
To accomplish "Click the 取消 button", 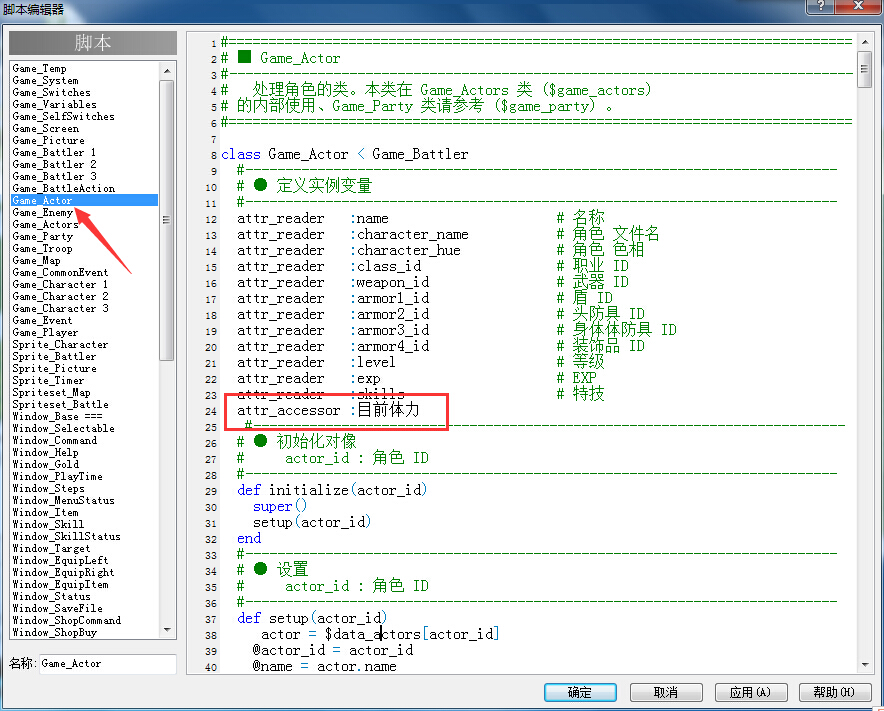I will pyautogui.click(x=666, y=692).
